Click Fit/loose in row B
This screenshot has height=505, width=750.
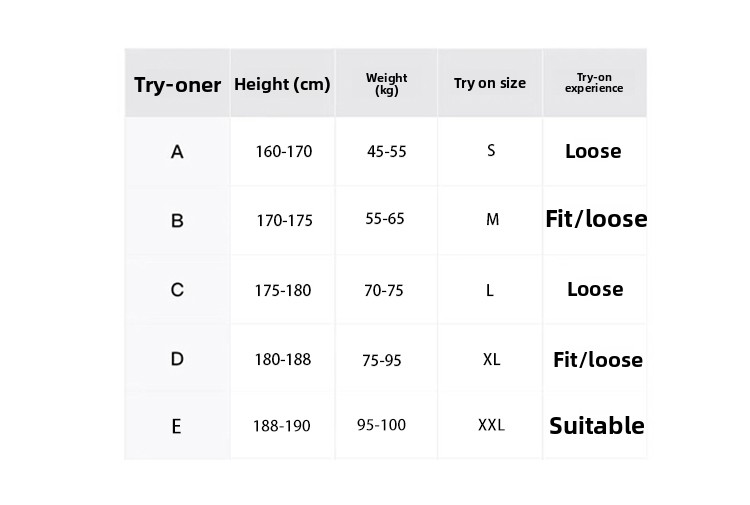coord(596,219)
